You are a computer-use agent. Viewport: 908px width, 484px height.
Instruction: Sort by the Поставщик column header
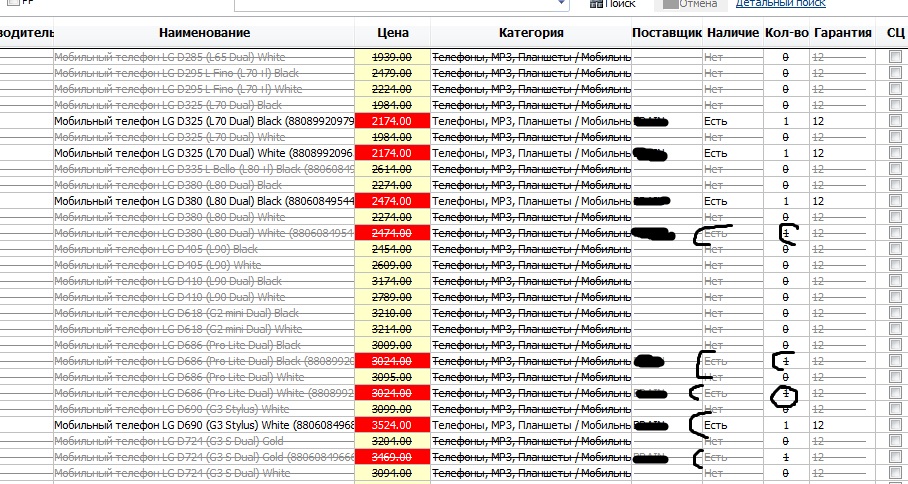667,33
